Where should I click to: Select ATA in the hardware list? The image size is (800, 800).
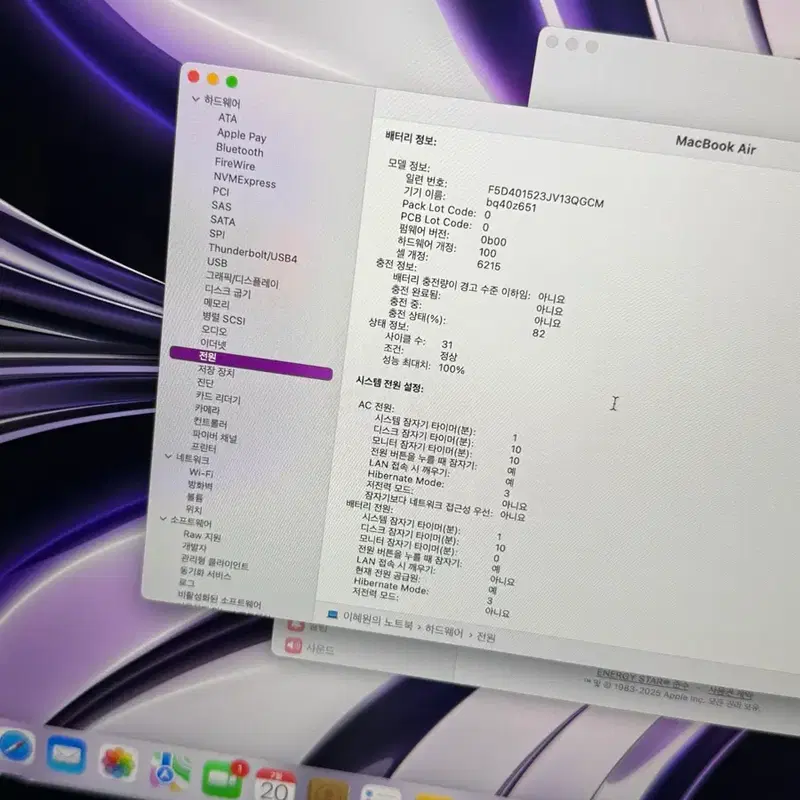[x=228, y=118]
